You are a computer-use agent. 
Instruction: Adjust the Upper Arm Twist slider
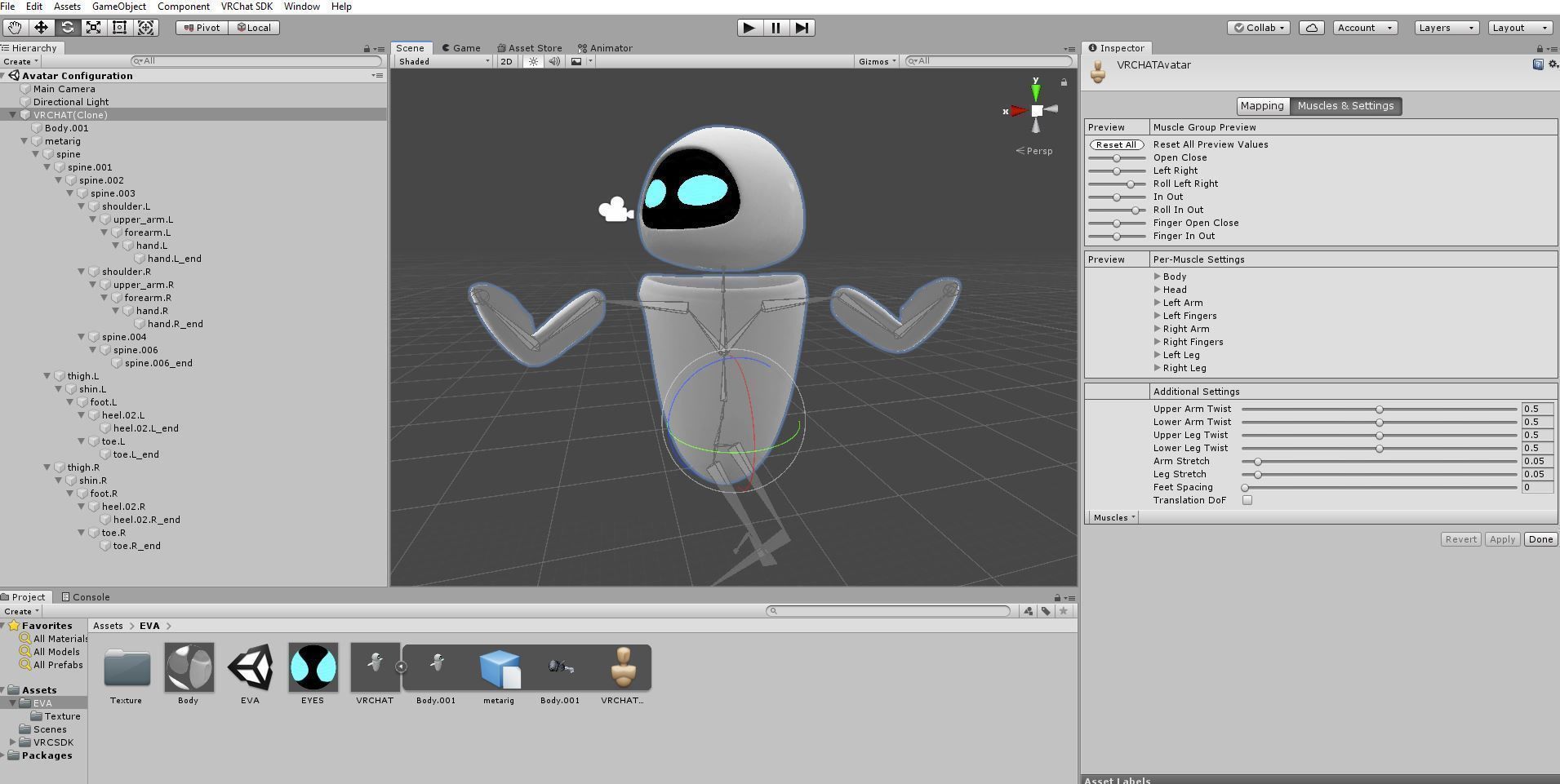[x=1379, y=409]
